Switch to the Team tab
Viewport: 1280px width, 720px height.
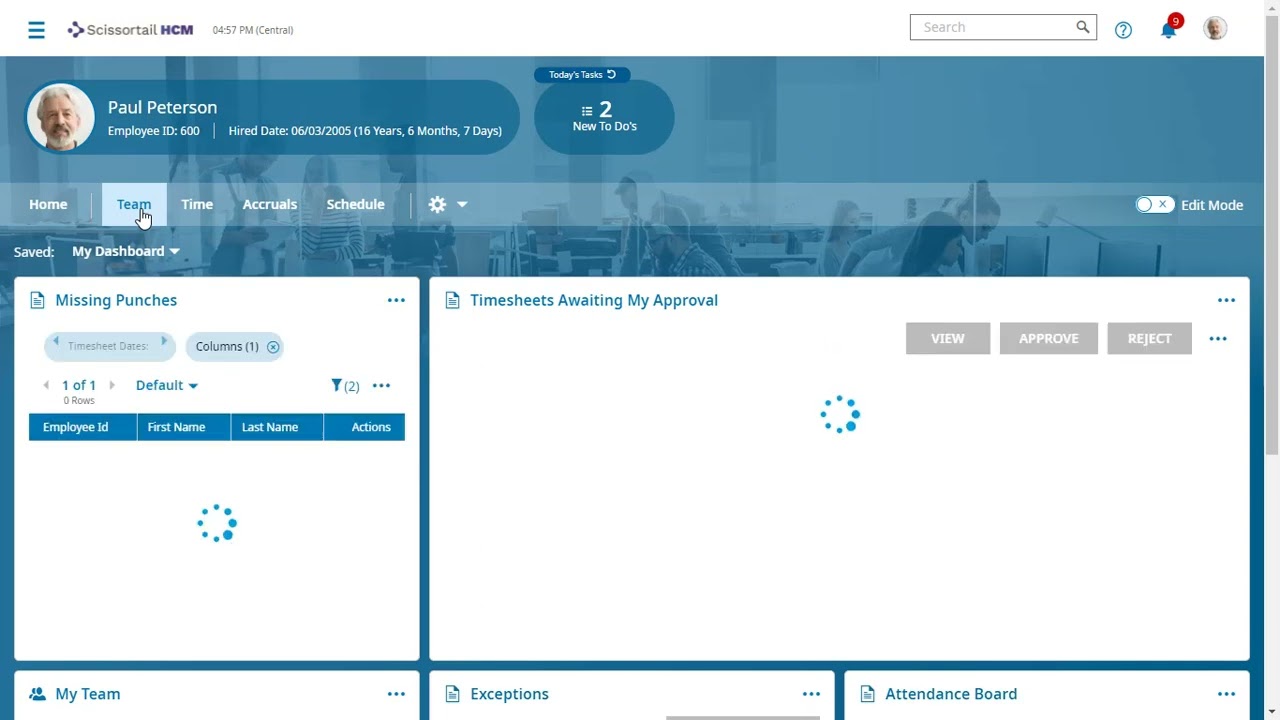click(x=134, y=204)
